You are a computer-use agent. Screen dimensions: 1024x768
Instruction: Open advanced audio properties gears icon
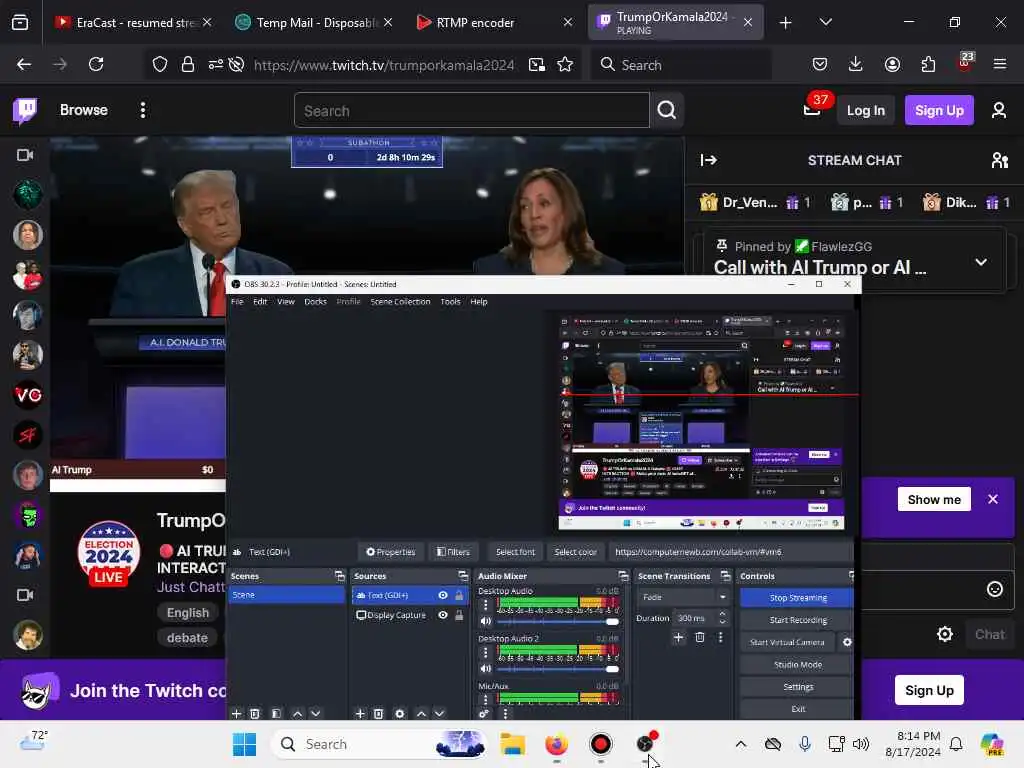tap(483, 714)
